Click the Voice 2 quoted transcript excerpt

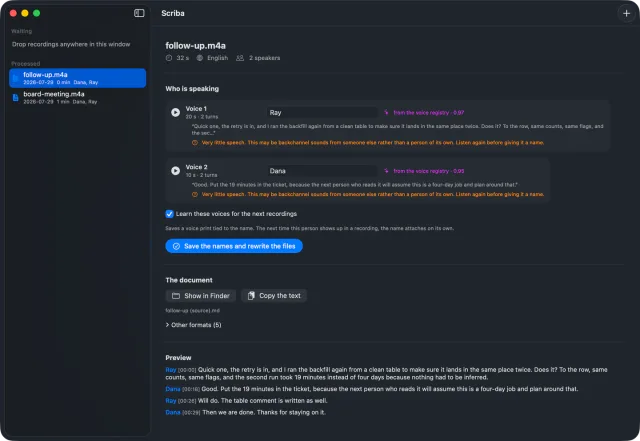tap(355, 185)
